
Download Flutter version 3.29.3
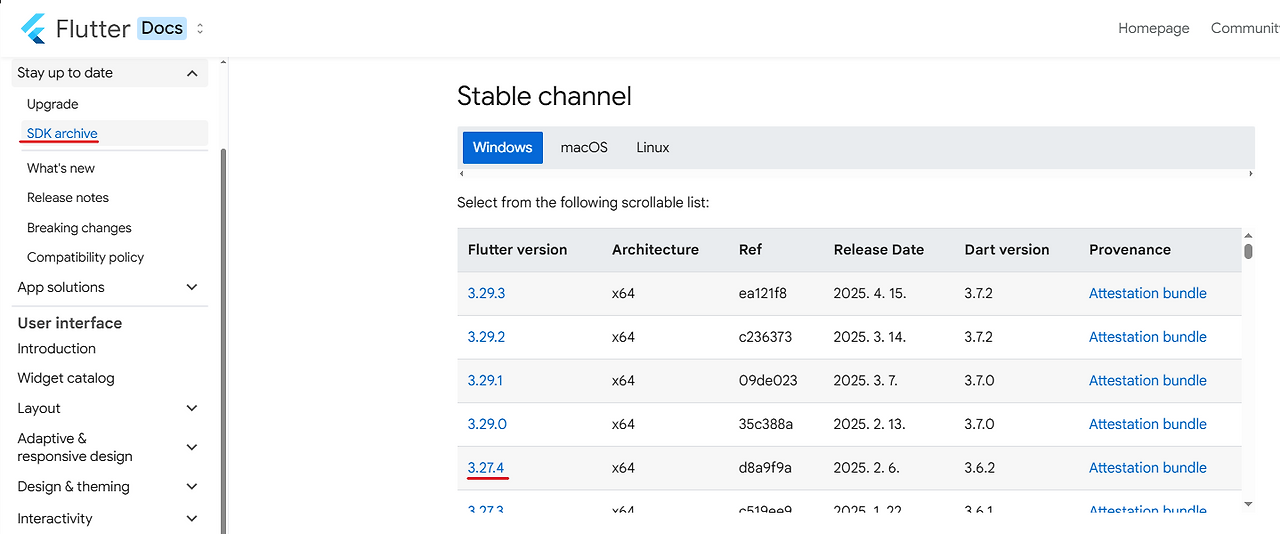487,293
